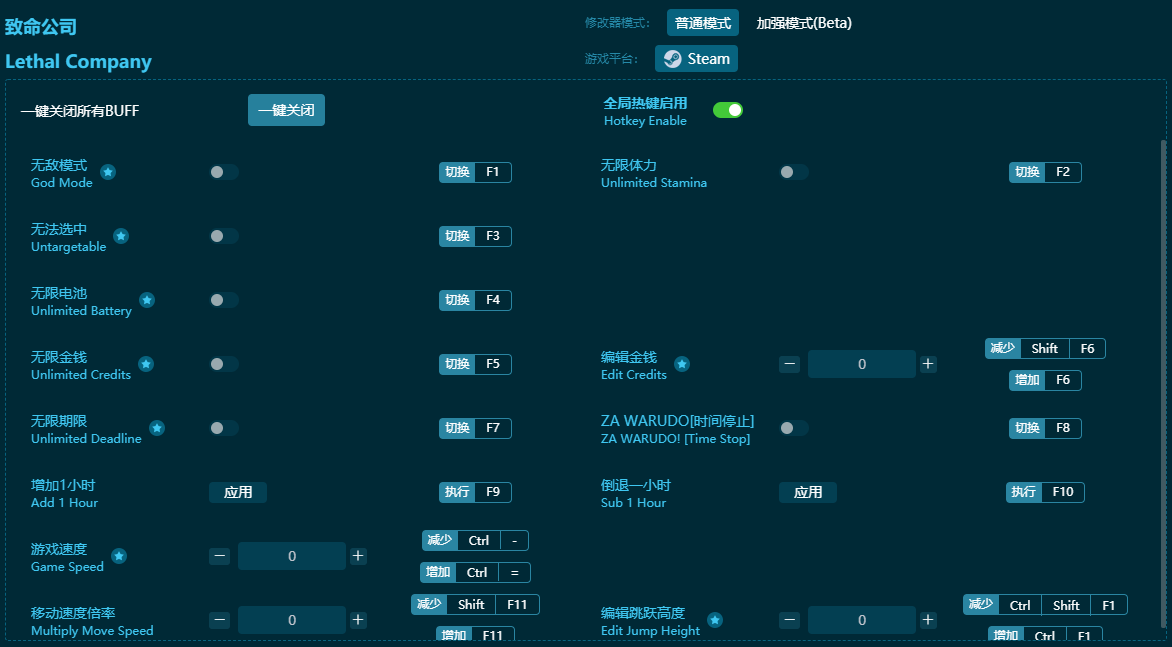Enable the Unlimited Battery toggle
Viewport: 1172px width, 647px height.
[223, 300]
